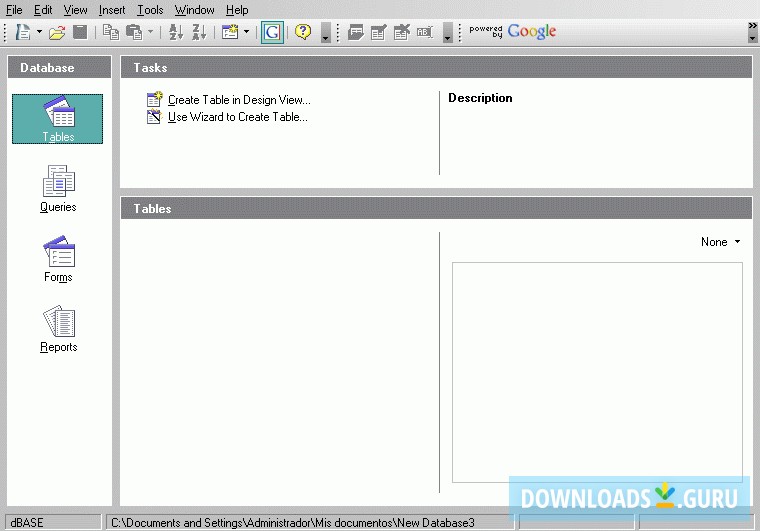Click the Copy icon
Viewport: 760px width, 531px height.
pyautogui.click(x=111, y=32)
